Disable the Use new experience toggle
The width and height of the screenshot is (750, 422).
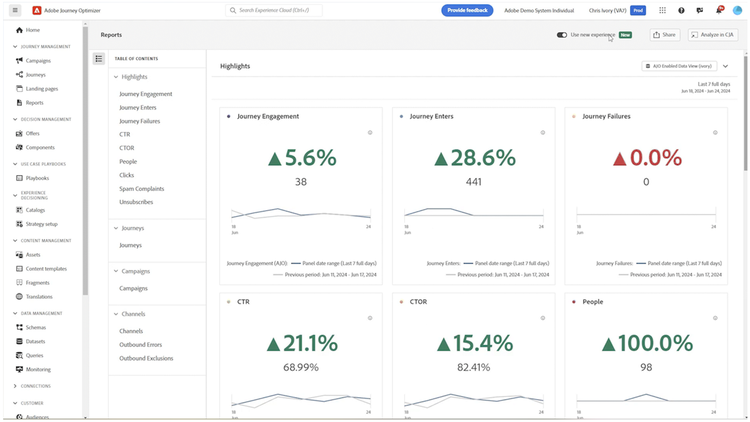coord(562,35)
